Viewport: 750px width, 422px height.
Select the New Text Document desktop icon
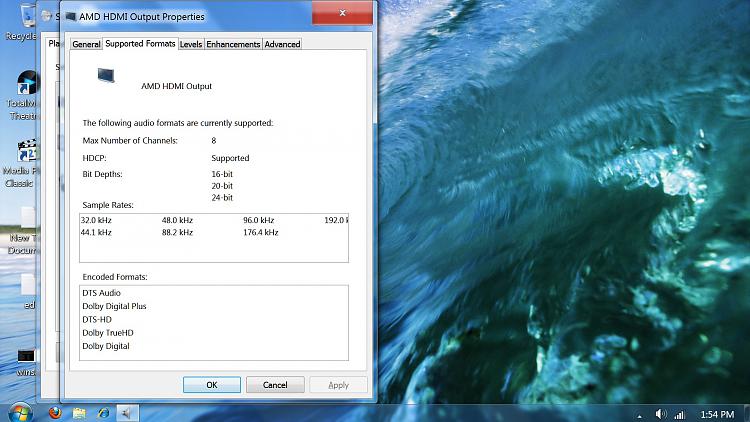(22, 231)
